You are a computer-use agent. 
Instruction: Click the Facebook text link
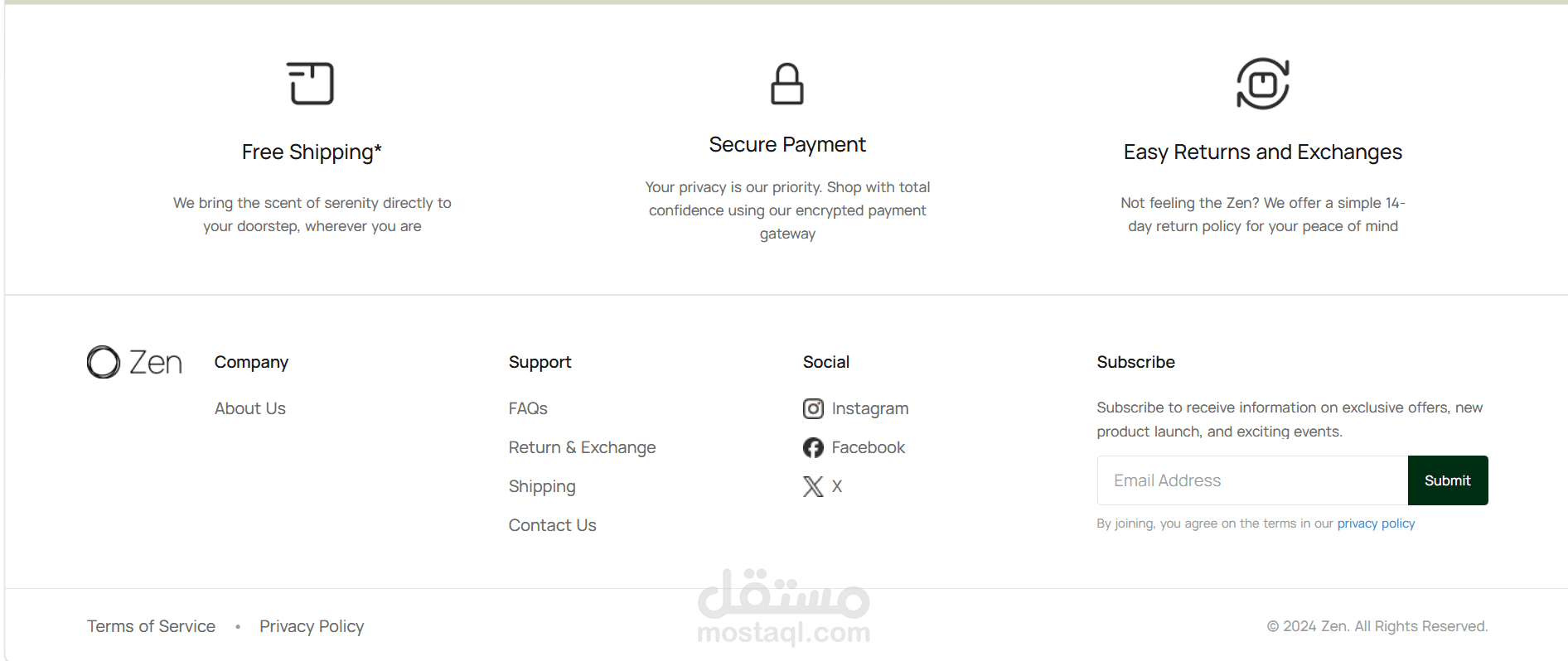click(x=868, y=447)
